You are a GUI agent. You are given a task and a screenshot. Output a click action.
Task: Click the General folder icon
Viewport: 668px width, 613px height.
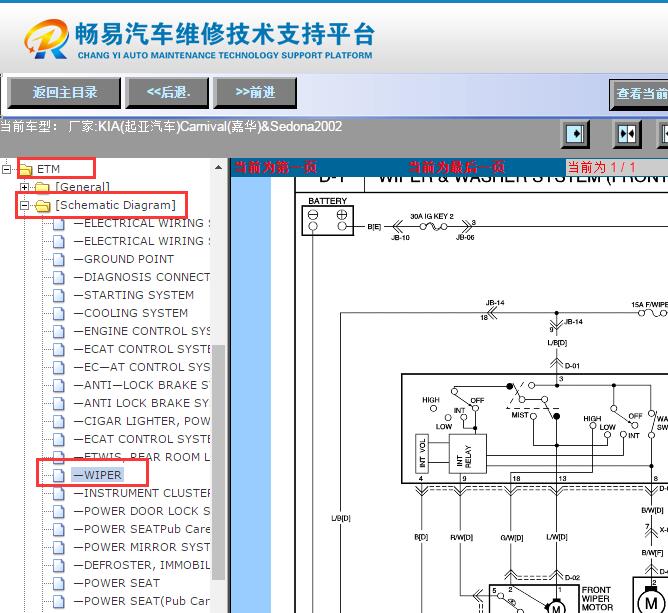42,187
